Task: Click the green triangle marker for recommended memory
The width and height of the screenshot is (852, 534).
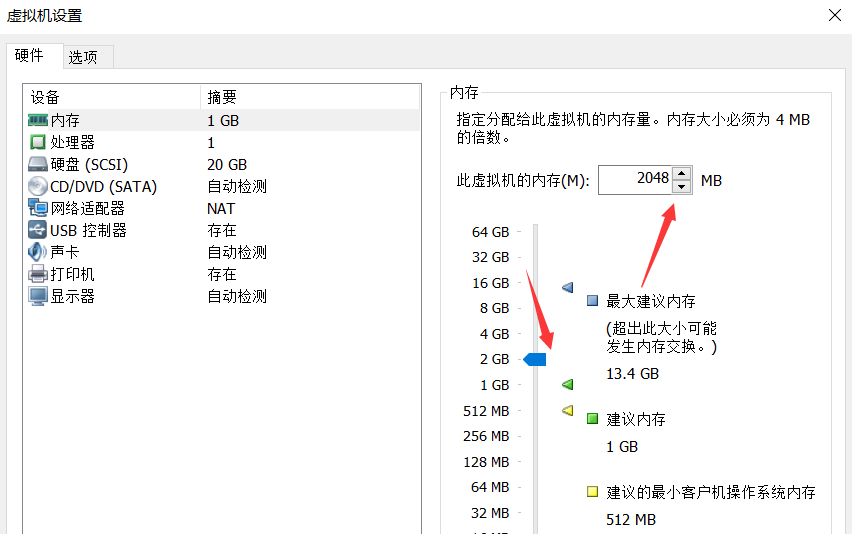Action: point(567,385)
